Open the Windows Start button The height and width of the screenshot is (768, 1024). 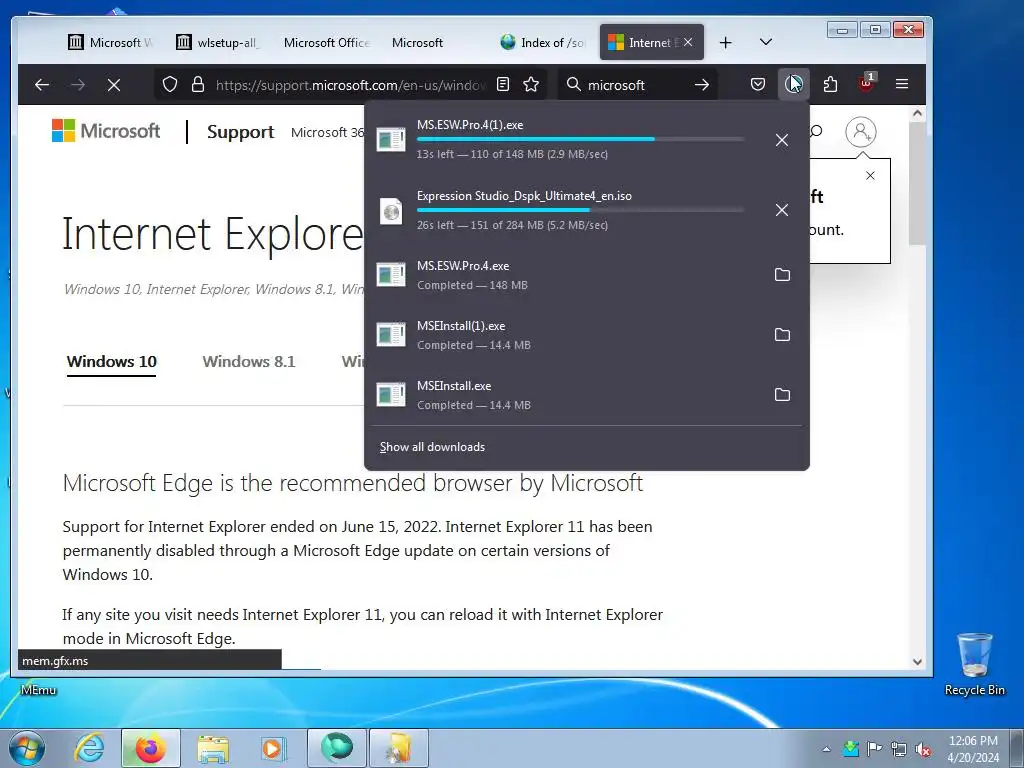tap(26, 748)
